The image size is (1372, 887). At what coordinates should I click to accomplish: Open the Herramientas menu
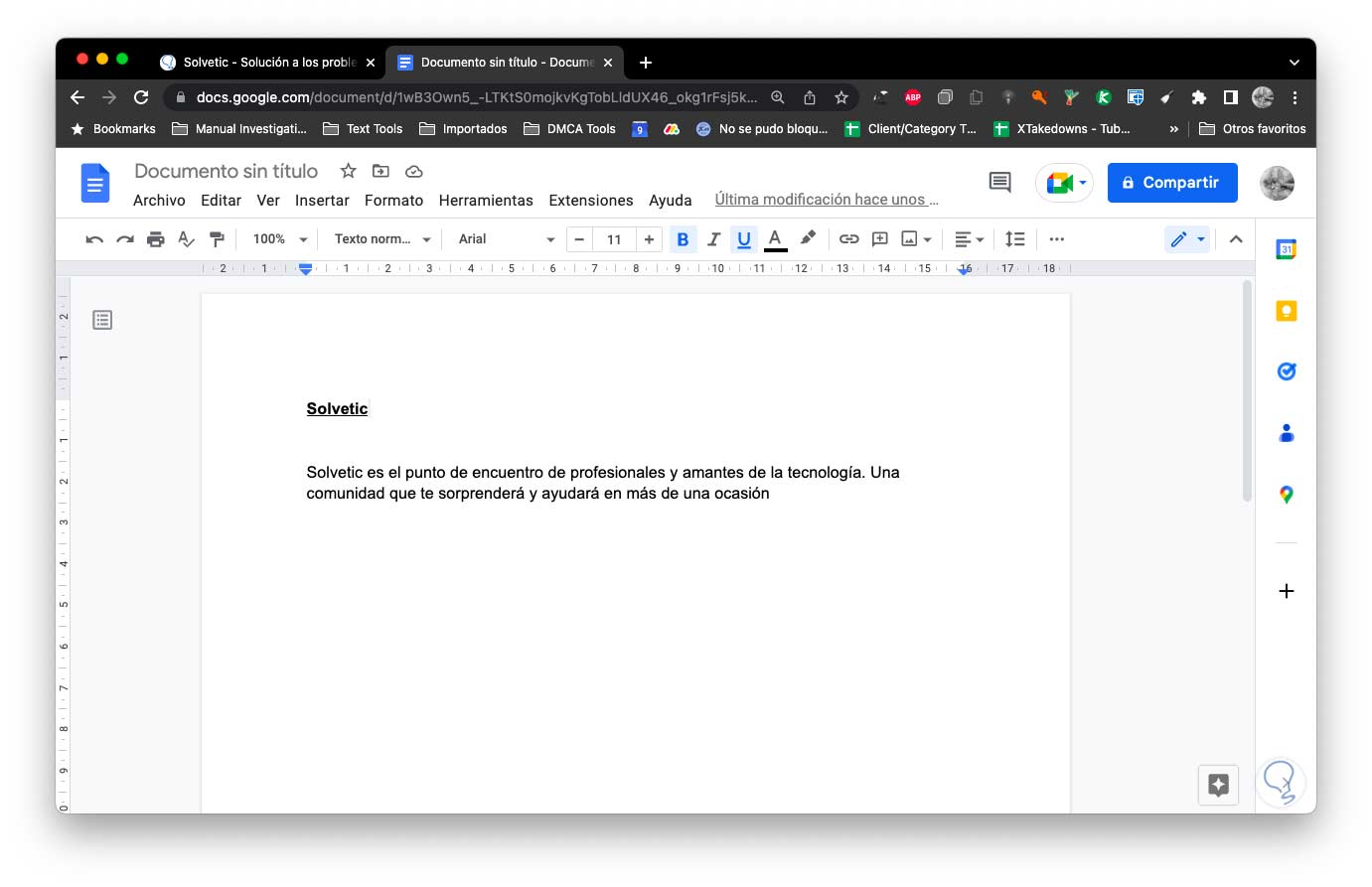pyautogui.click(x=486, y=201)
